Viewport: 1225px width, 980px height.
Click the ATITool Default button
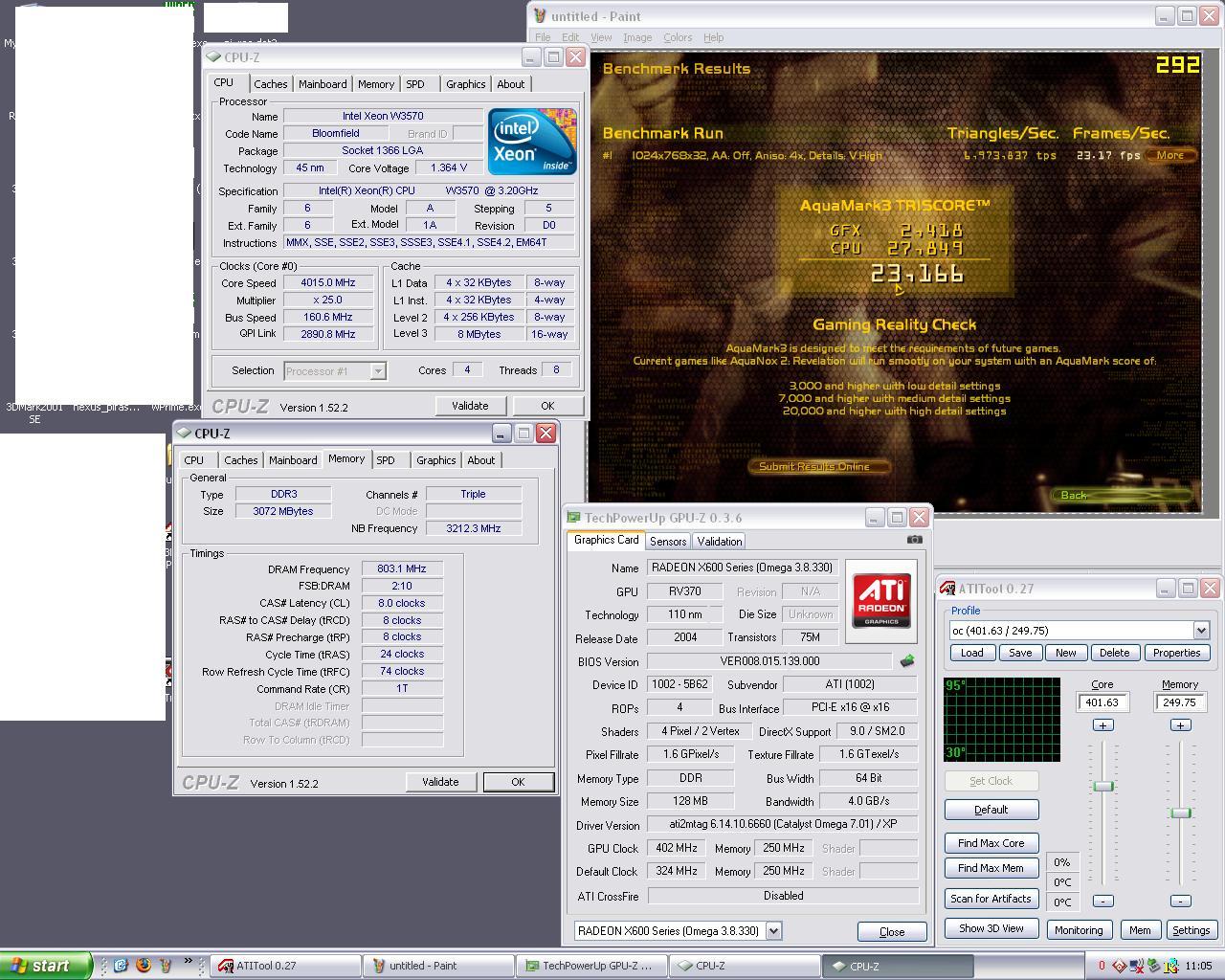coord(991,810)
